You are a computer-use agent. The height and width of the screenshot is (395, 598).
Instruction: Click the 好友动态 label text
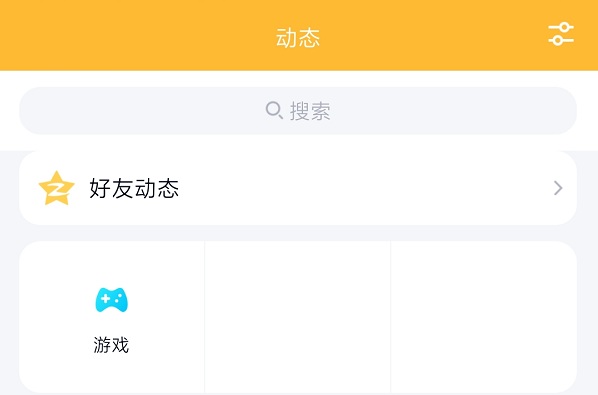click(134, 188)
